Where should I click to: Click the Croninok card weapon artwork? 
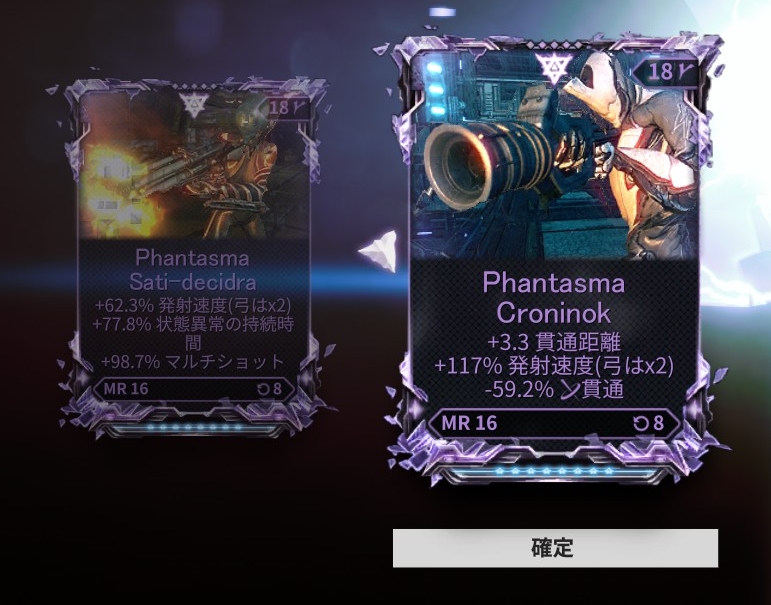[x=554, y=156]
